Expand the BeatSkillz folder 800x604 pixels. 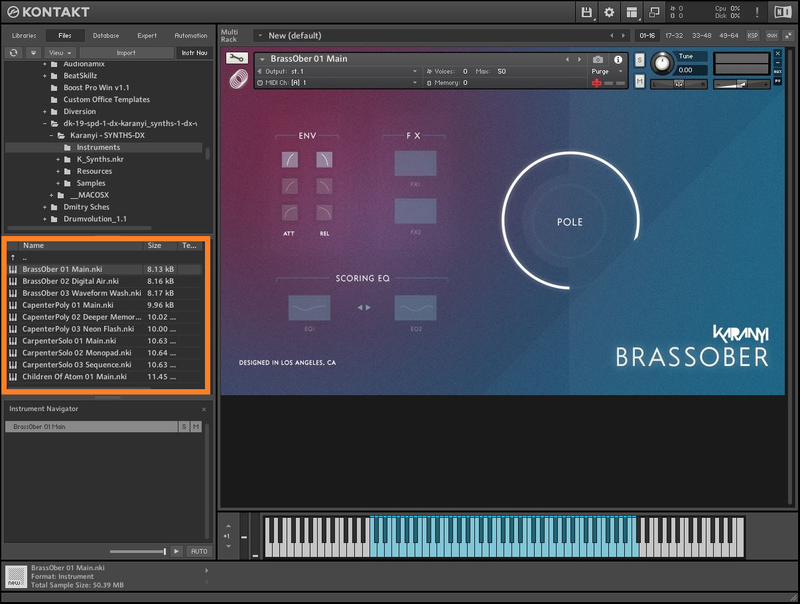(45, 75)
